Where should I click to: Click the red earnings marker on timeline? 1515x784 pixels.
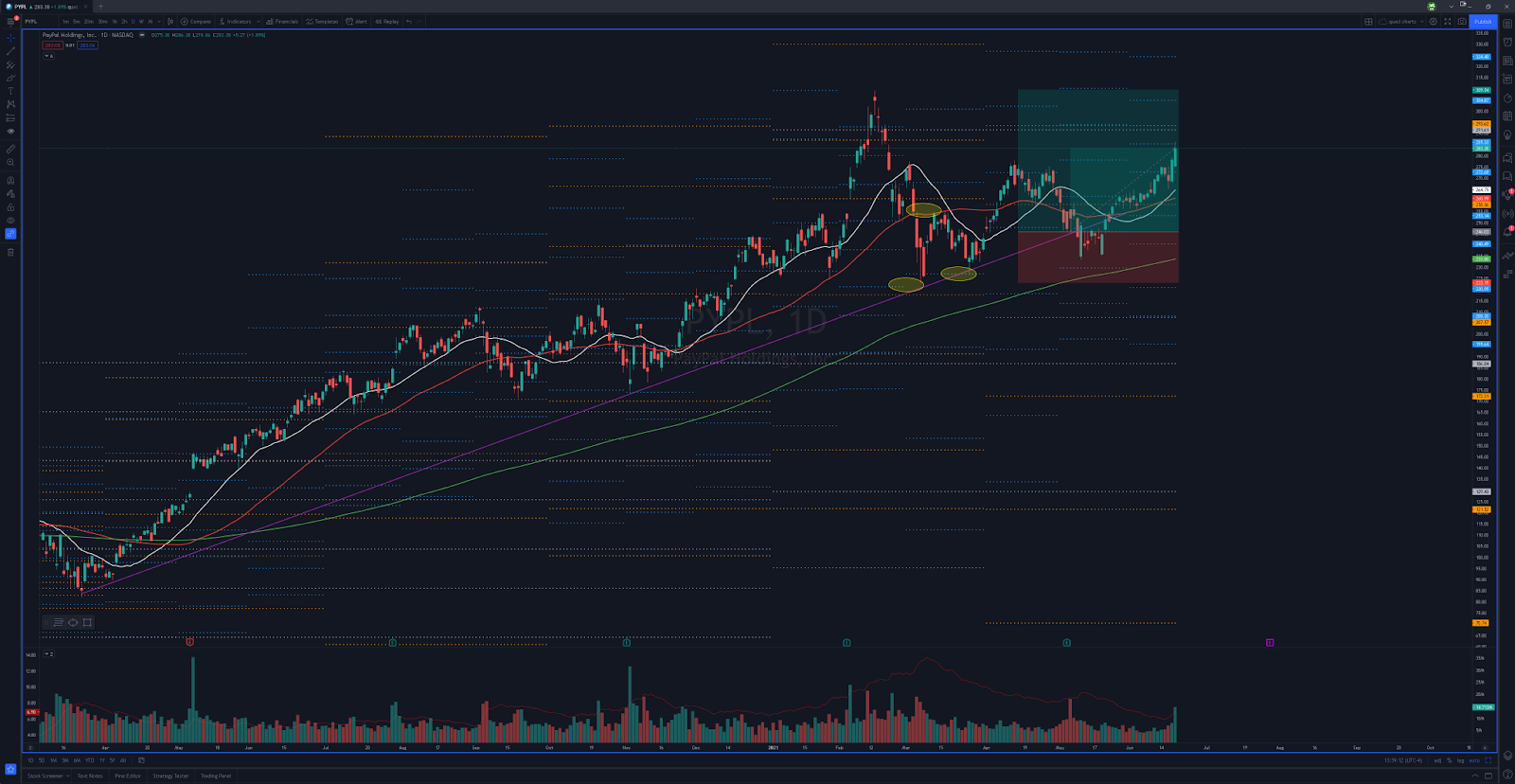pyautogui.click(x=190, y=642)
